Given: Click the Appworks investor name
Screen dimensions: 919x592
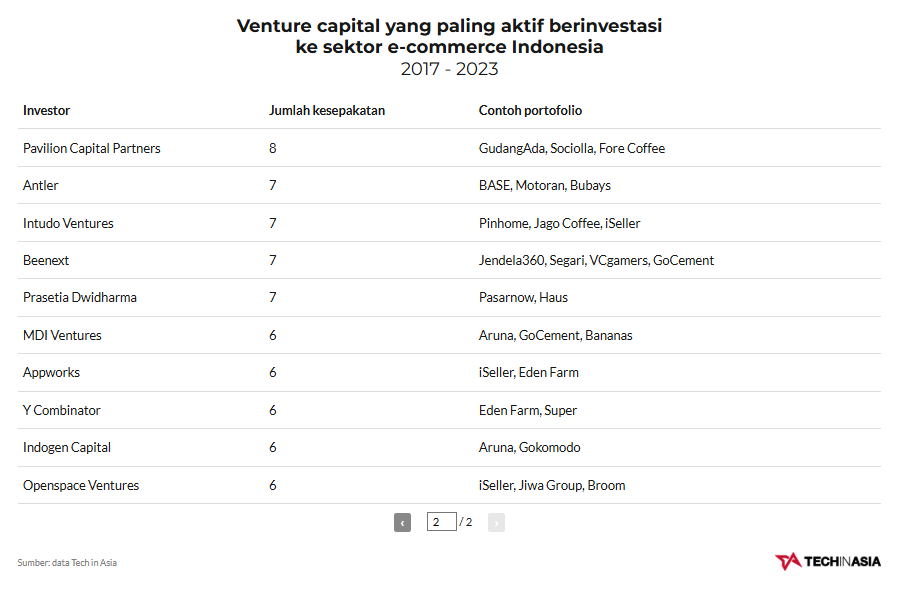Looking at the screenshot, I should (x=51, y=372).
